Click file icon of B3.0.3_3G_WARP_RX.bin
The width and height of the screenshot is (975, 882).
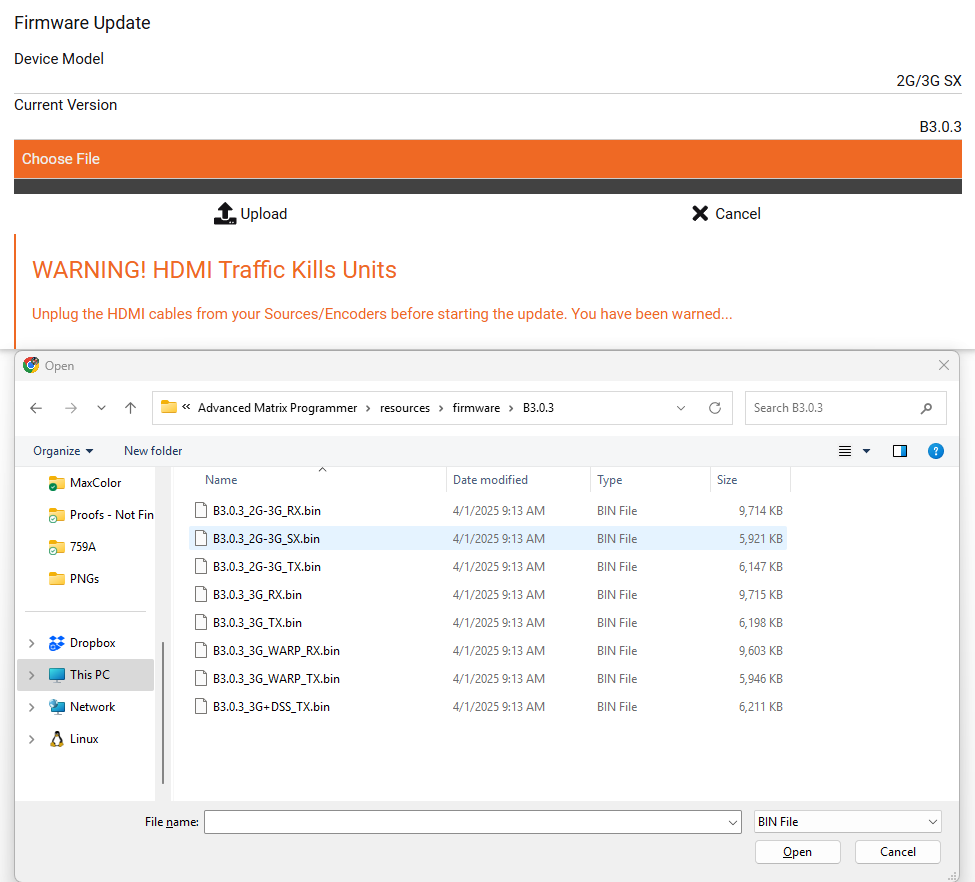(x=201, y=651)
